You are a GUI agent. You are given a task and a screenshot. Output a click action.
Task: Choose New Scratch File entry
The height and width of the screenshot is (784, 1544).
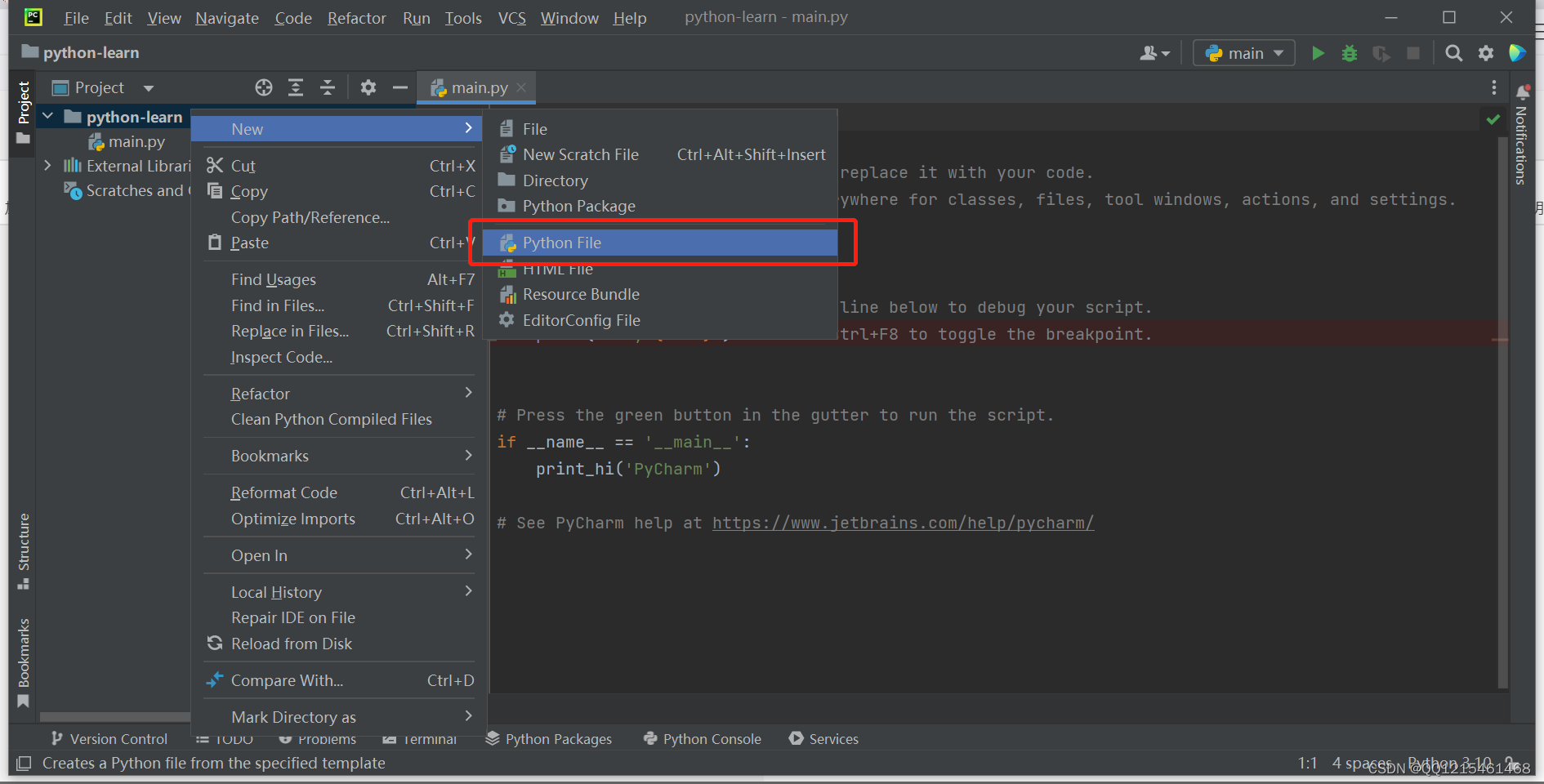click(x=660, y=154)
